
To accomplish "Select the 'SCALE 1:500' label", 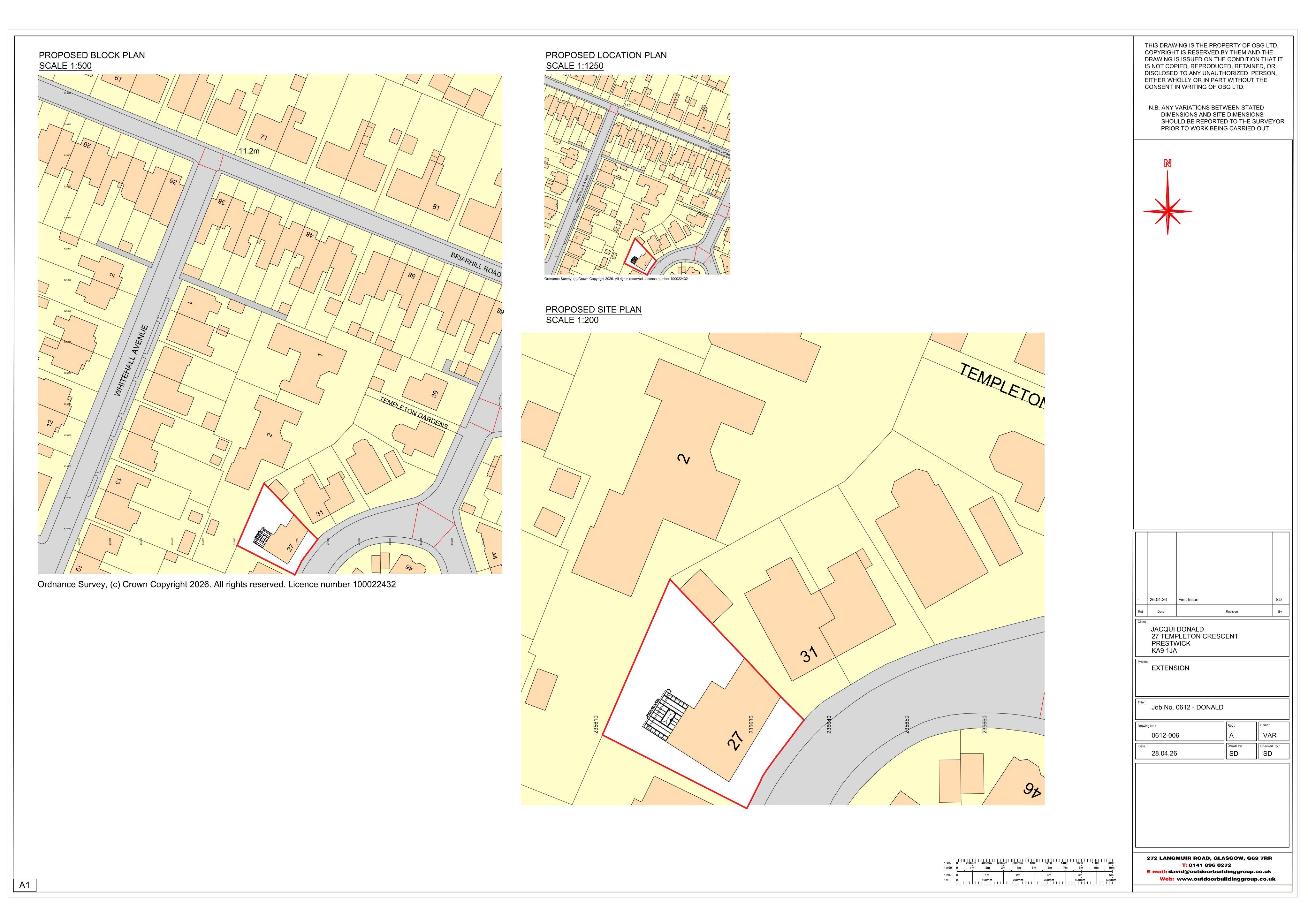I will tap(65, 65).
